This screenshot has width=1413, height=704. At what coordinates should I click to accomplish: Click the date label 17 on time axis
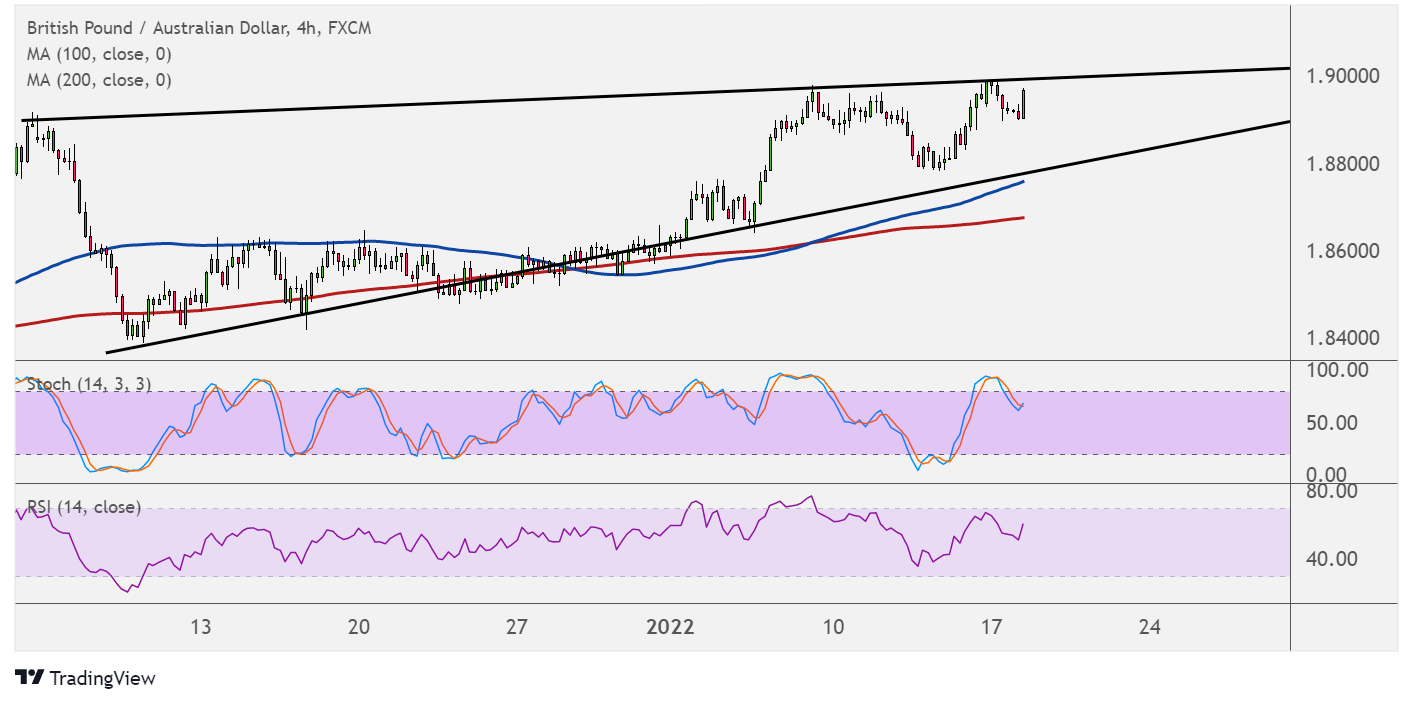point(991,628)
